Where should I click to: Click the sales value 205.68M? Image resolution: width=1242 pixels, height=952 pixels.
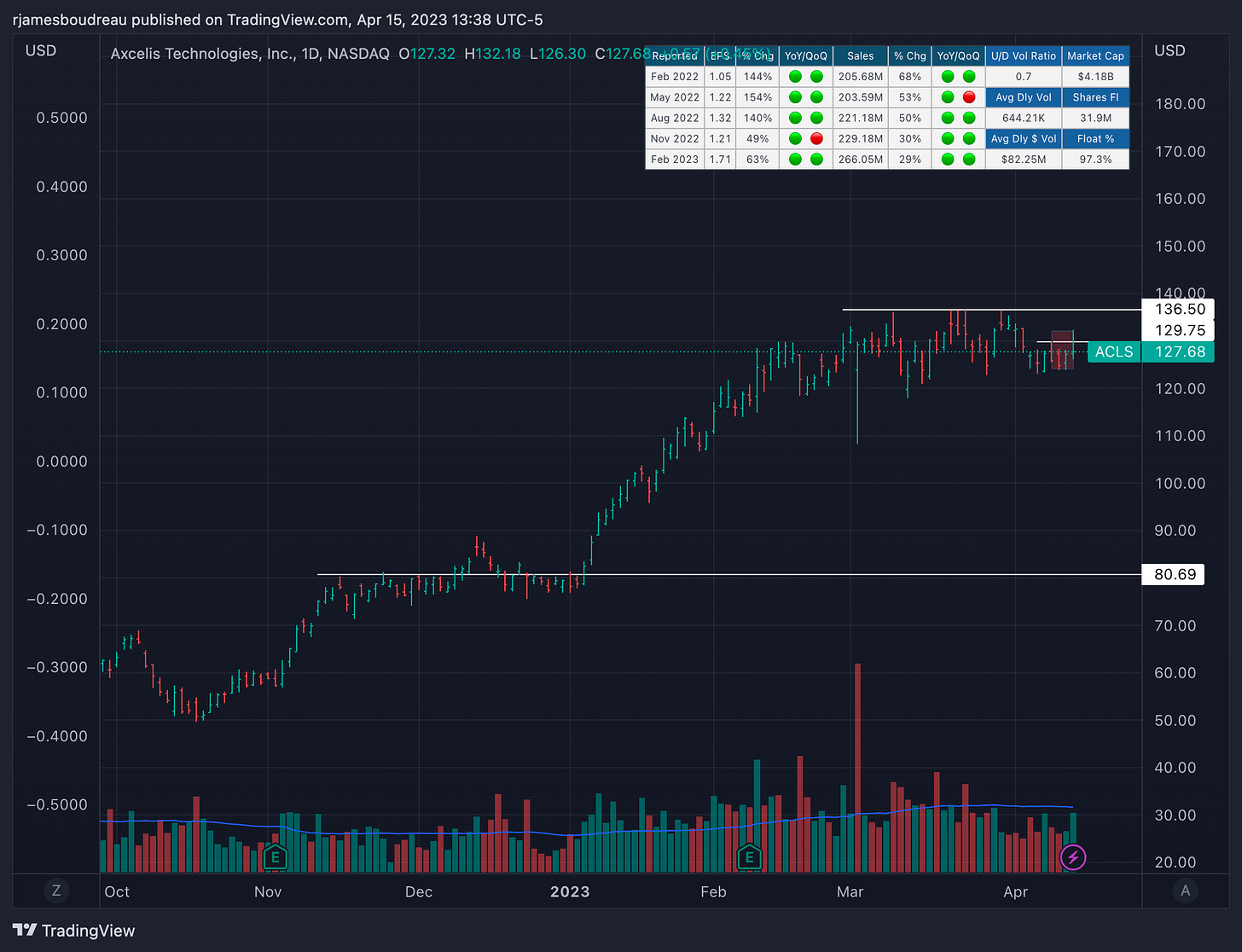pyautogui.click(x=860, y=76)
